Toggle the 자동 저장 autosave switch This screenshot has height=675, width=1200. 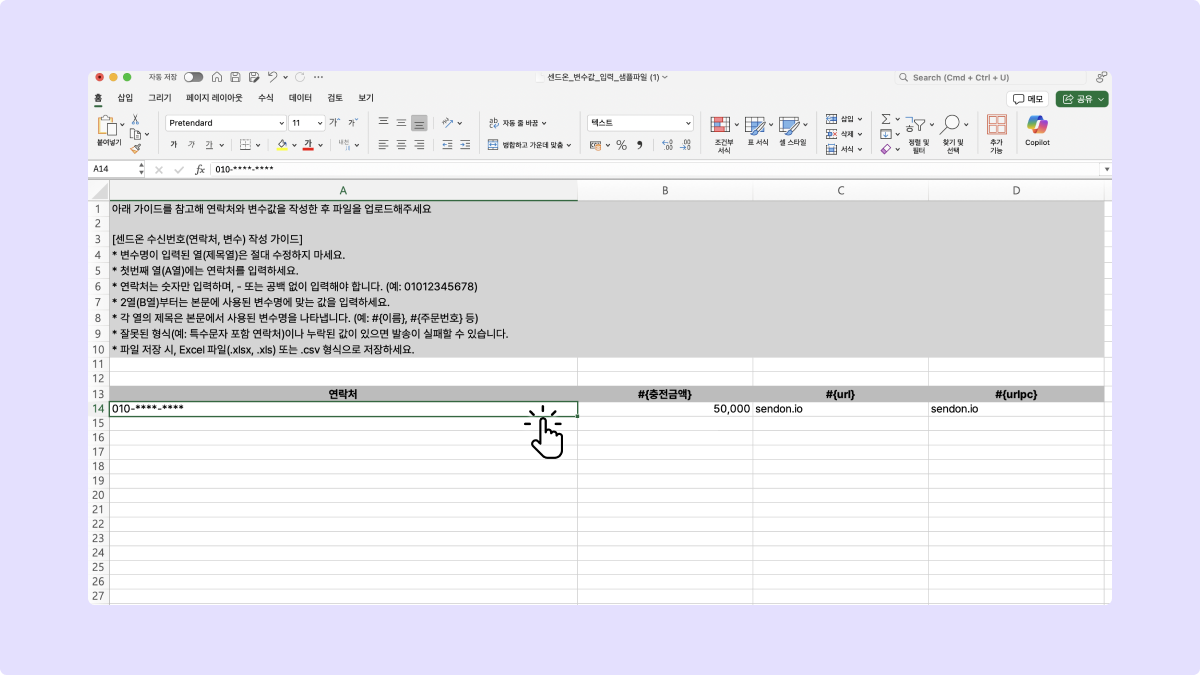(x=193, y=77)
